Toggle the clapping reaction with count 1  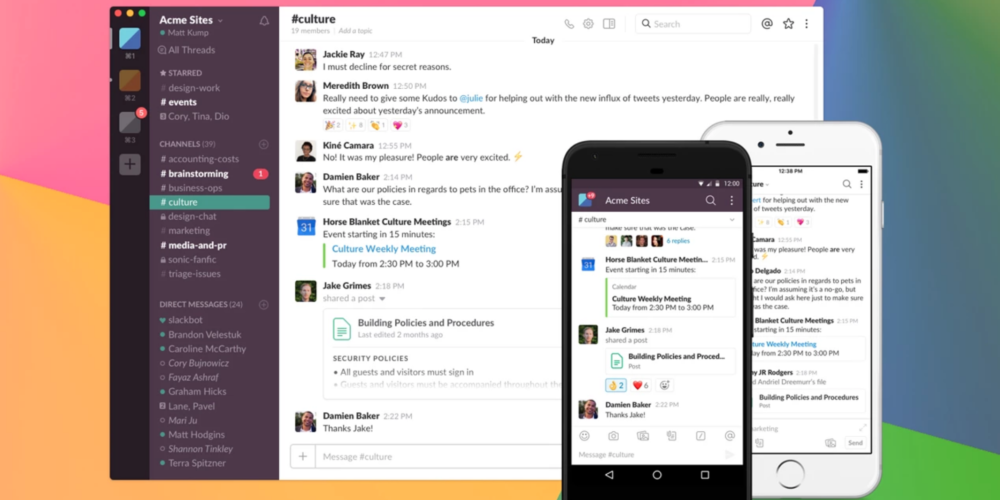tap(378, 125)
